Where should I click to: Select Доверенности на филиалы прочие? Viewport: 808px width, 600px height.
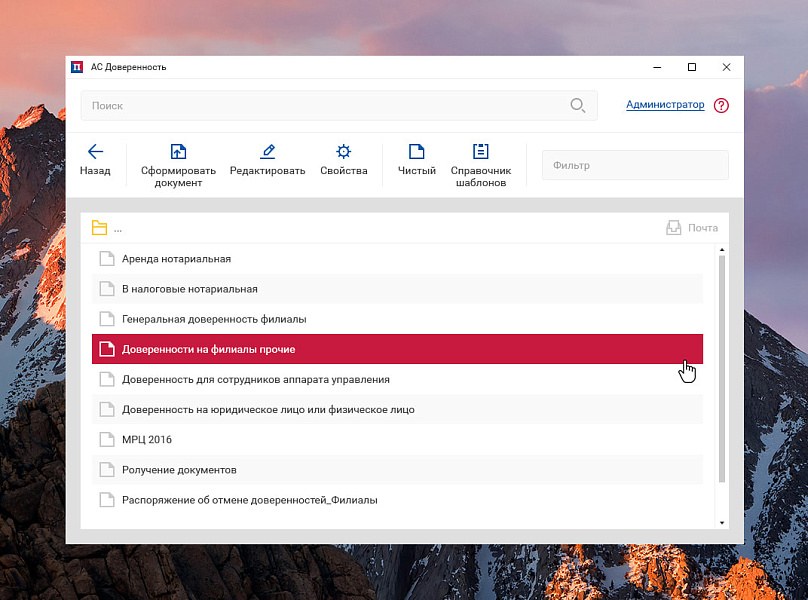[397, 349]
